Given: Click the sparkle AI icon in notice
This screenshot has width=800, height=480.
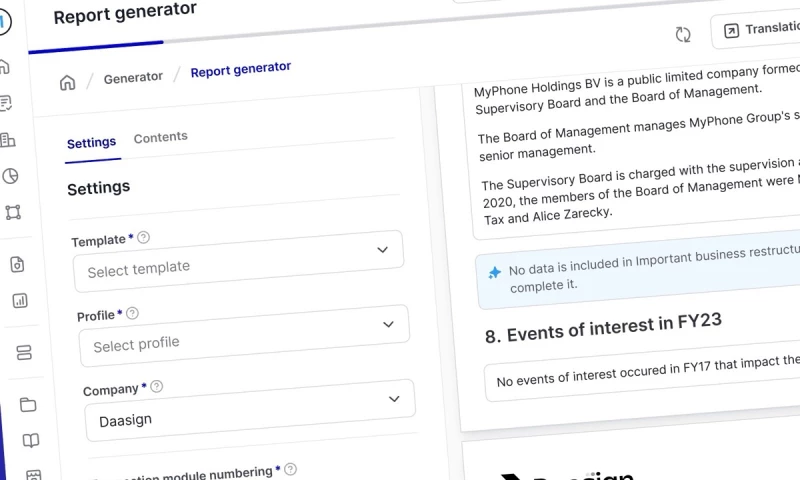Looking at the screenshot, I should point(494,273).
